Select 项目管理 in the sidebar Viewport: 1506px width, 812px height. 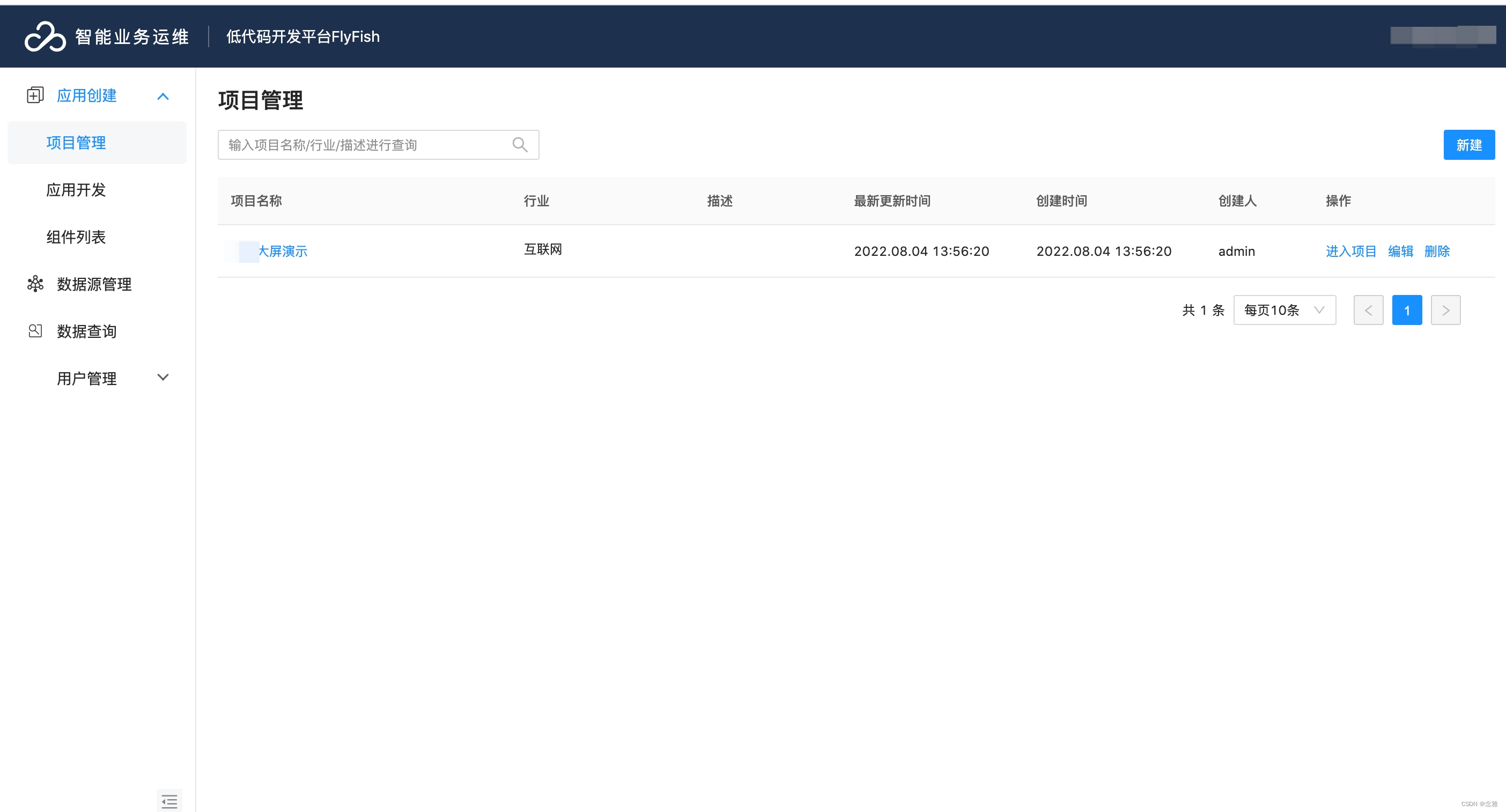tap(76, 142)
